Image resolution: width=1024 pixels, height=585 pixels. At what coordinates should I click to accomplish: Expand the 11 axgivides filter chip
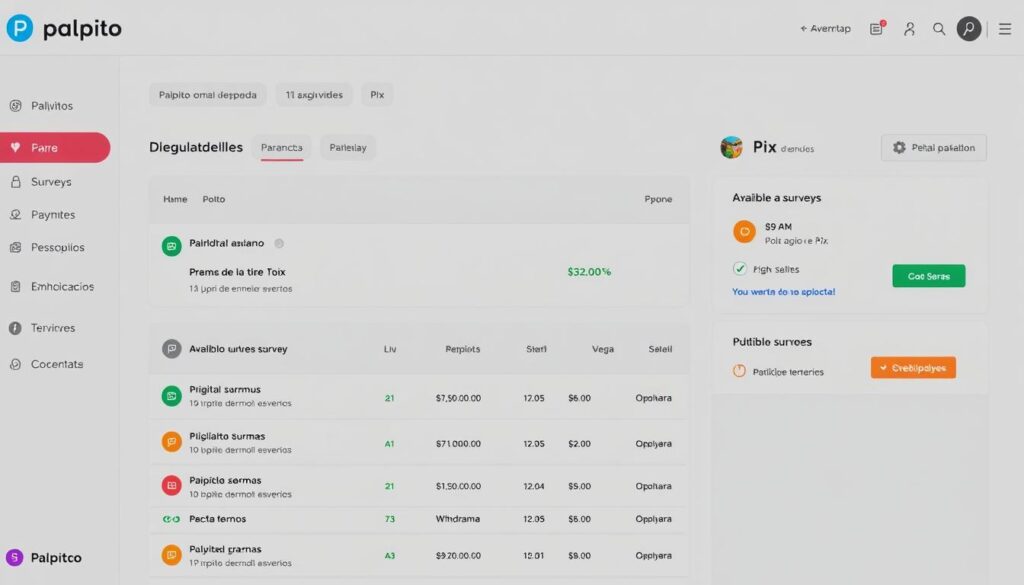tap(314, 95)
